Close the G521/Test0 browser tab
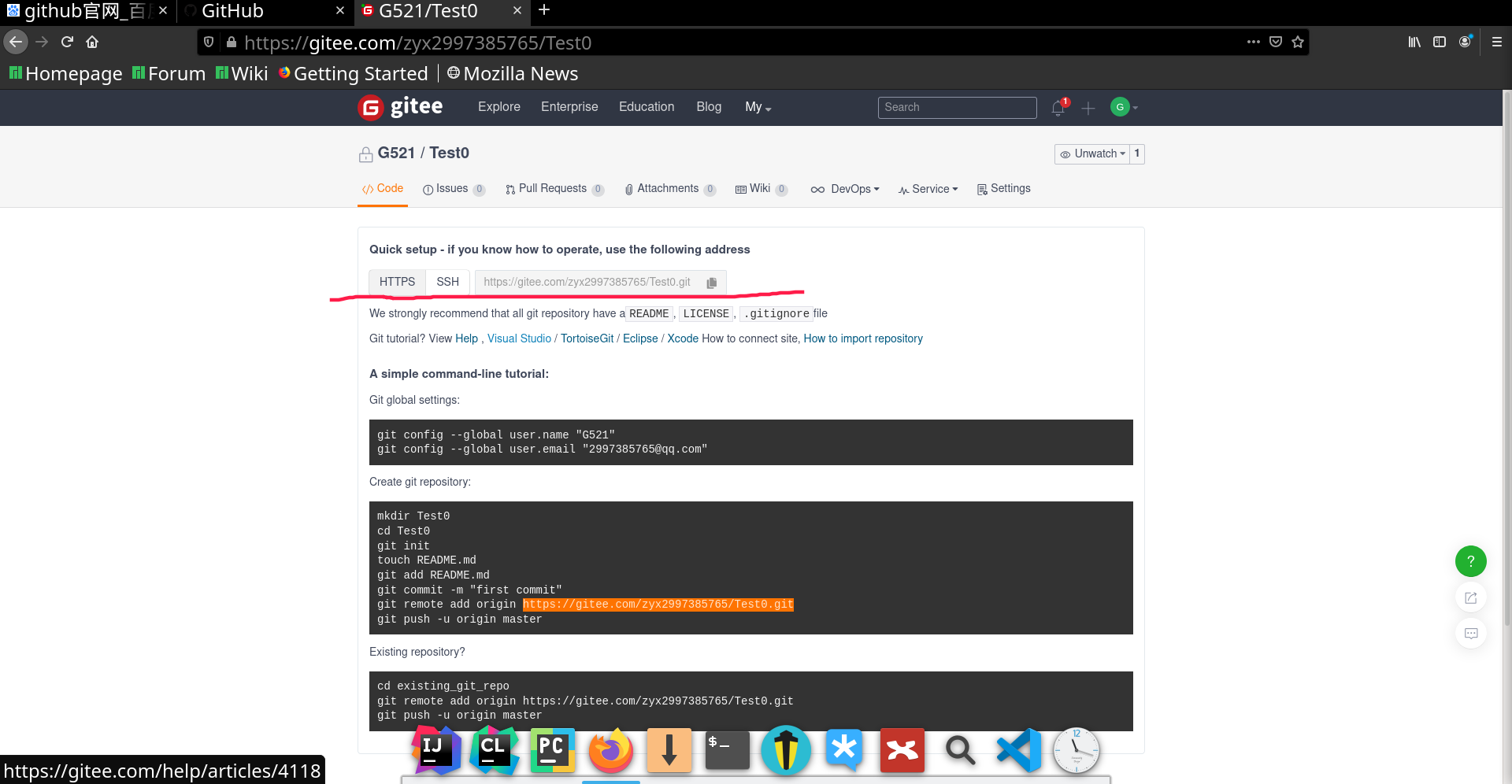The image size is (1512, 784). click(x=517, y=10)
